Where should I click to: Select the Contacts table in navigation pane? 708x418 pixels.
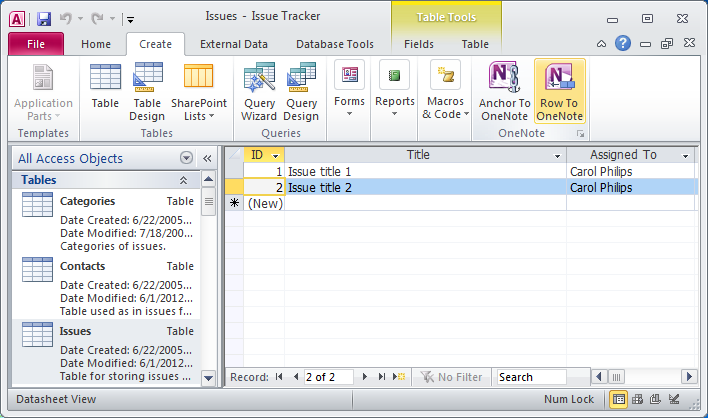(x=107, y=288)
